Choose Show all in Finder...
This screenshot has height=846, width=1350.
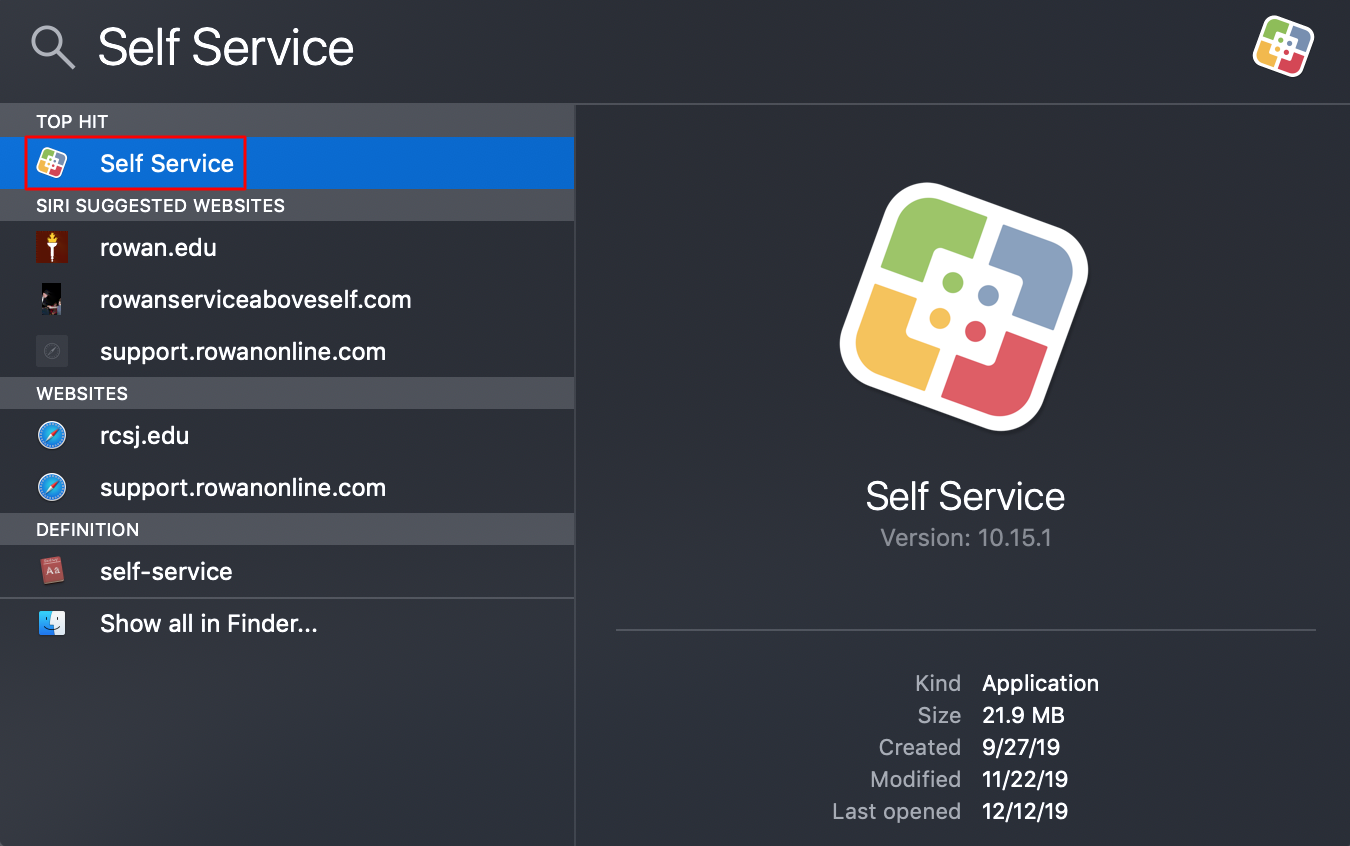point(208,623)
